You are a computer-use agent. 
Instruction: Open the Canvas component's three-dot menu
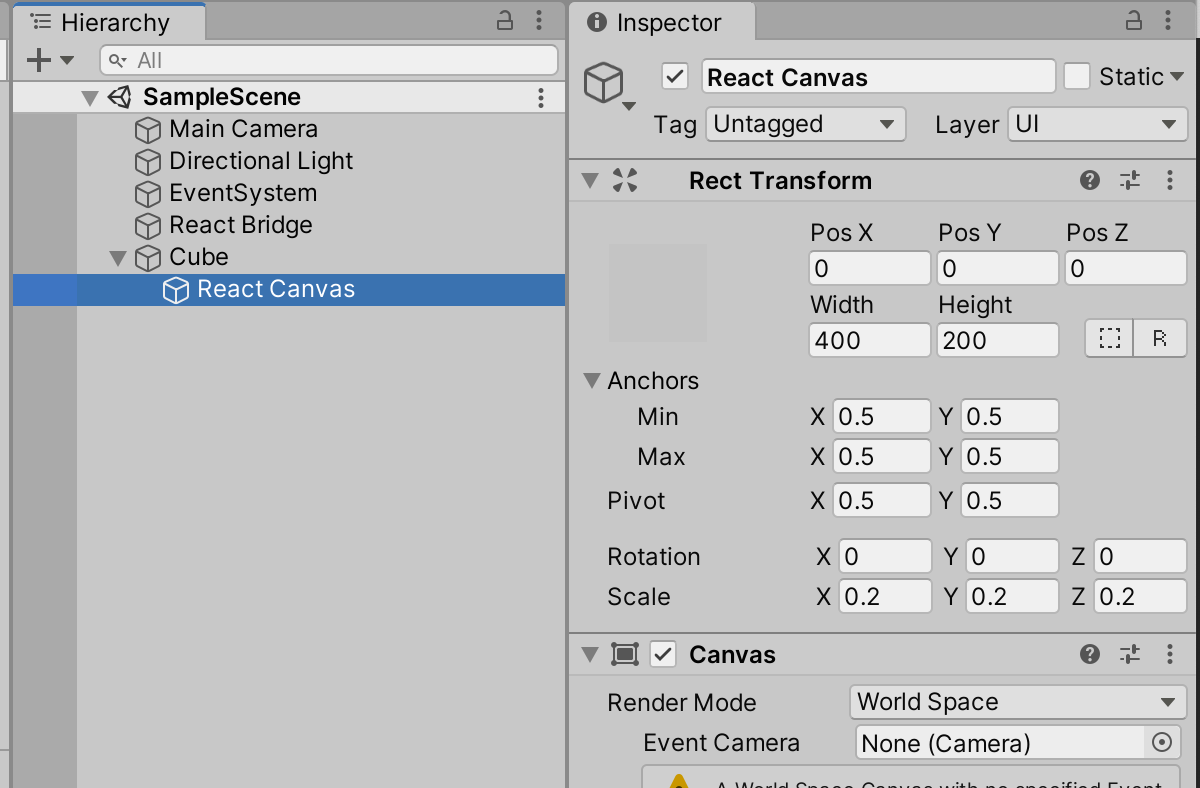pos(1170,655)
